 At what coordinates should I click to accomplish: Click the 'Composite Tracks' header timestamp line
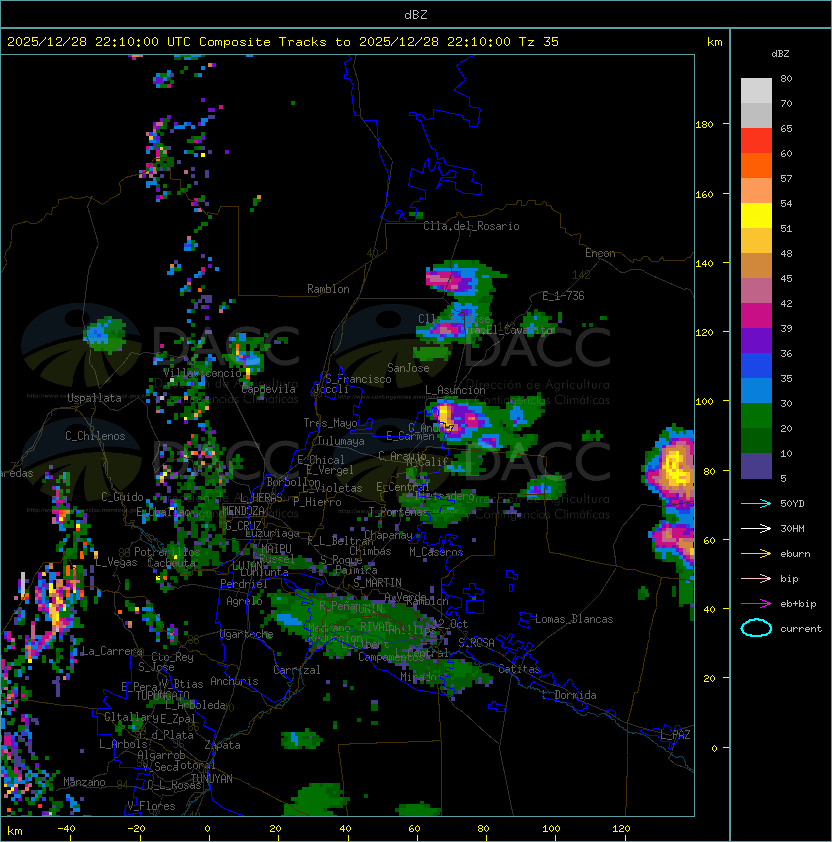tap(283, 42)
